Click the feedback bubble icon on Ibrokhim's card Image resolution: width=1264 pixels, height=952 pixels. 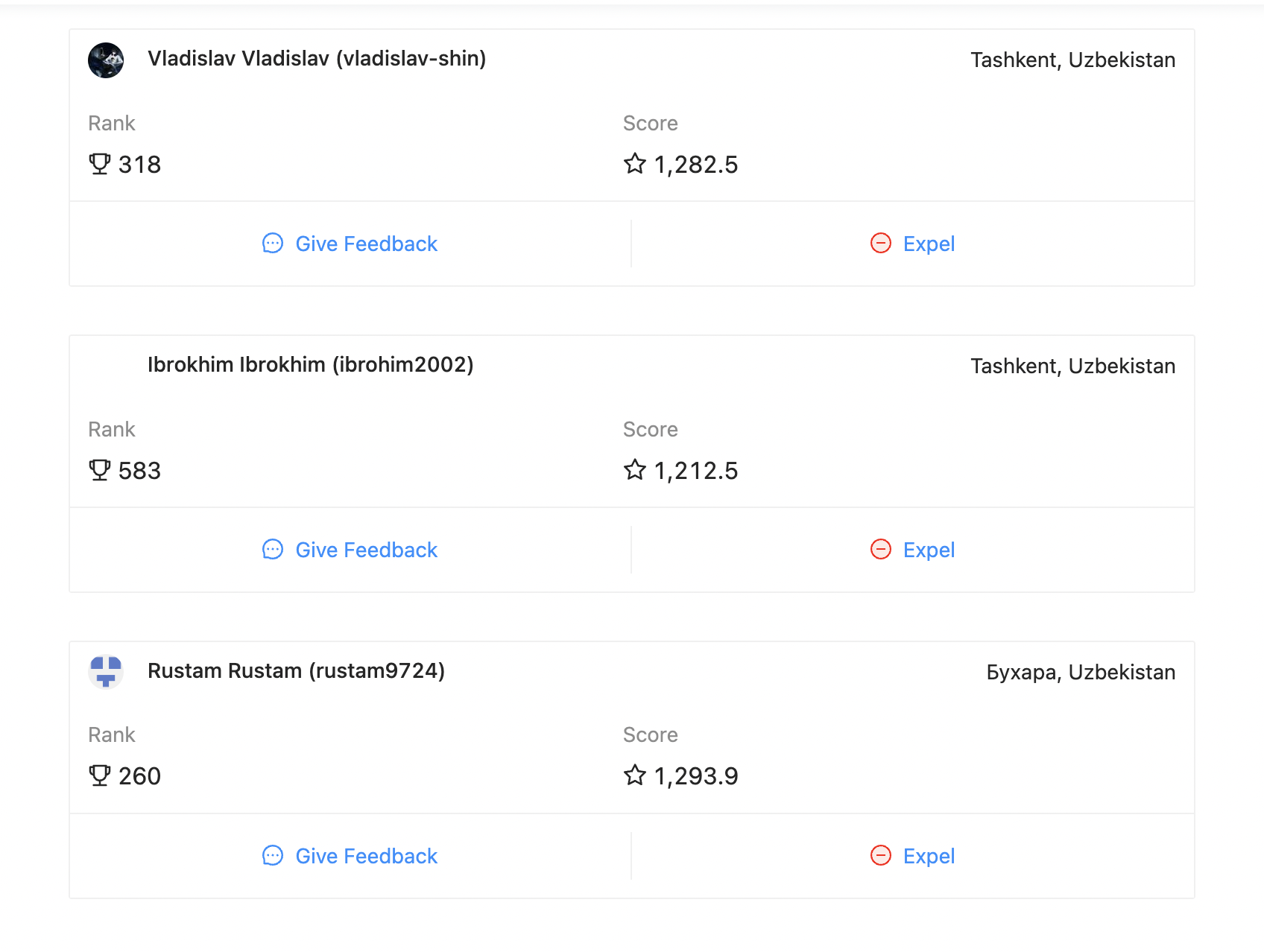tap(273, 550)
